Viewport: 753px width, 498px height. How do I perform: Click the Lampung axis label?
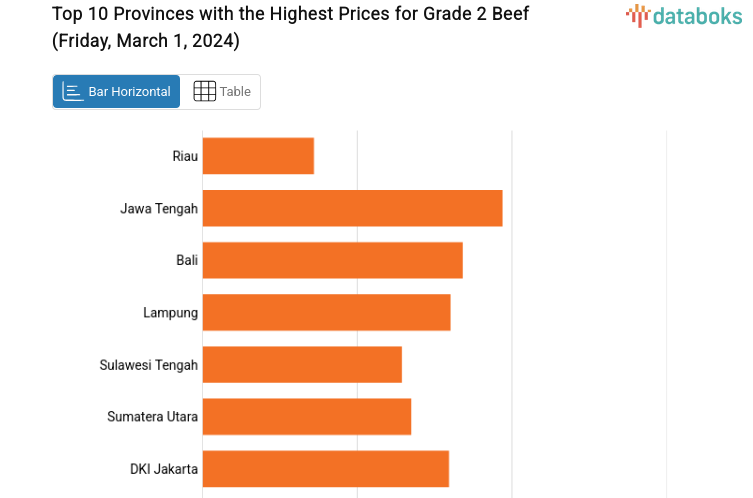pyautogui.click(x=170, y=312)
